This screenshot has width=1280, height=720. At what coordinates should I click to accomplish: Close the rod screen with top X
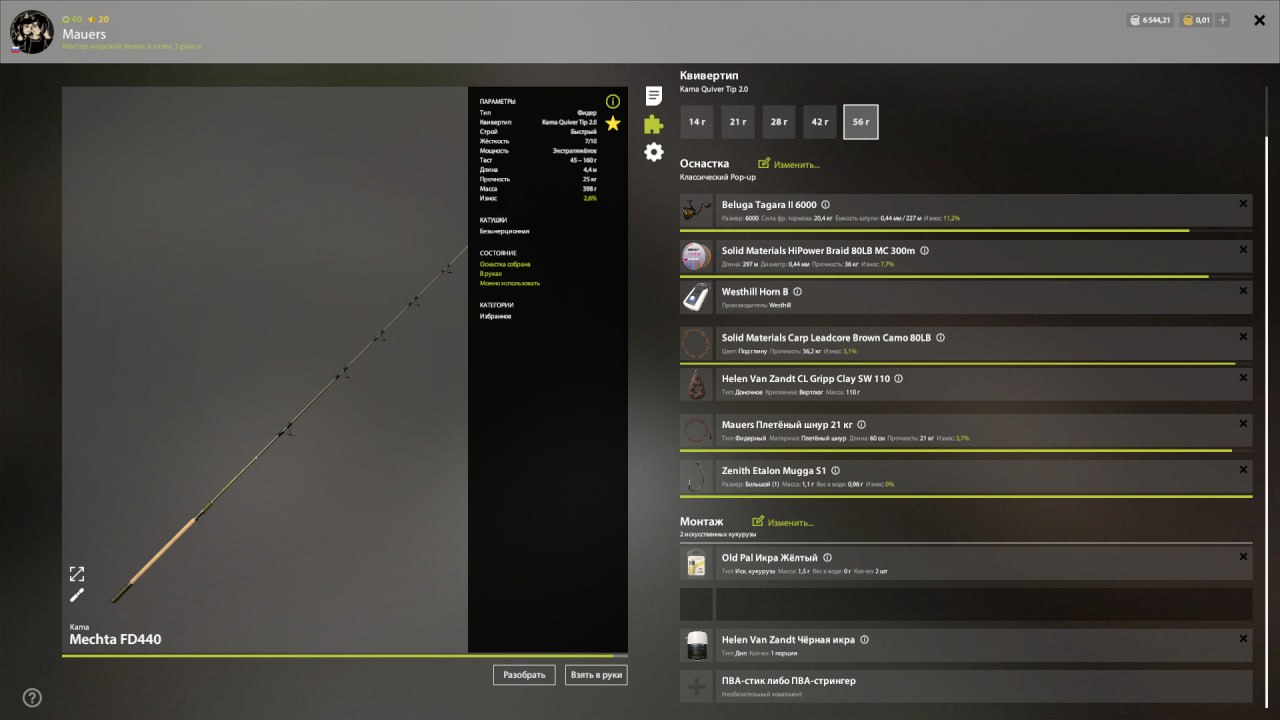1259,20
